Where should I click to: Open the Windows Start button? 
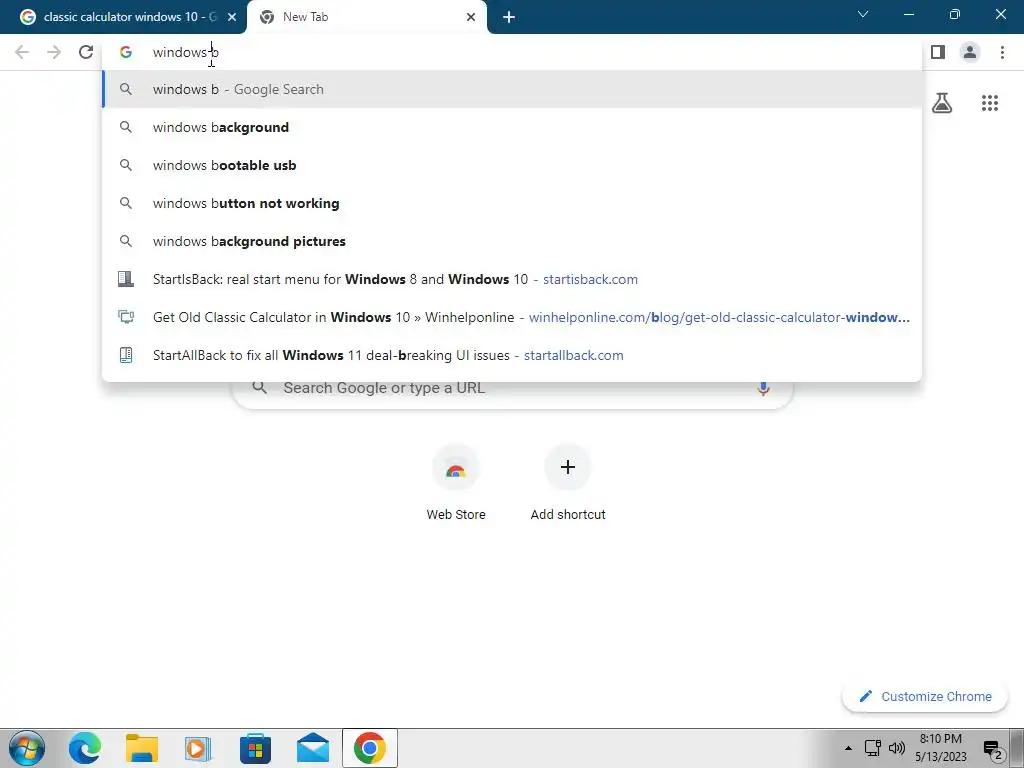pos(27,748)
